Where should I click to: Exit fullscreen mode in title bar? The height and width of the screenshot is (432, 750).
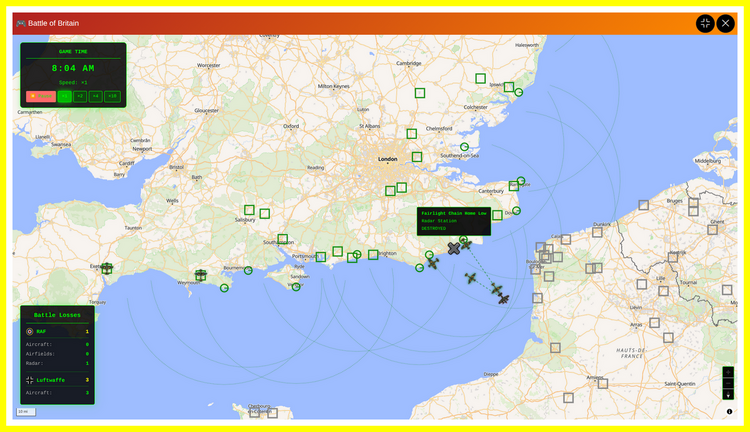[x=705, y=23]
